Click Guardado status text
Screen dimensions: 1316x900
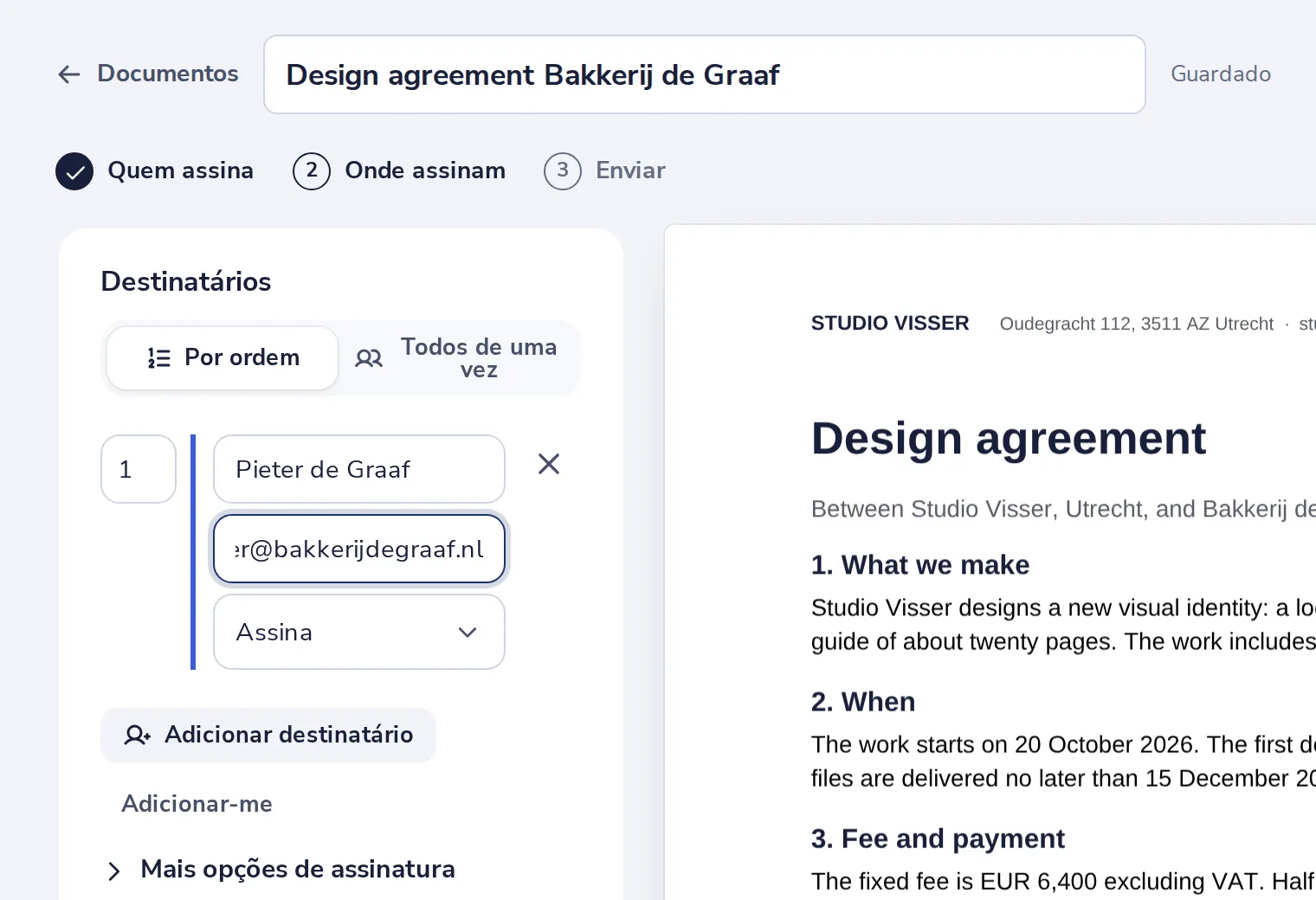(1221, 74)
